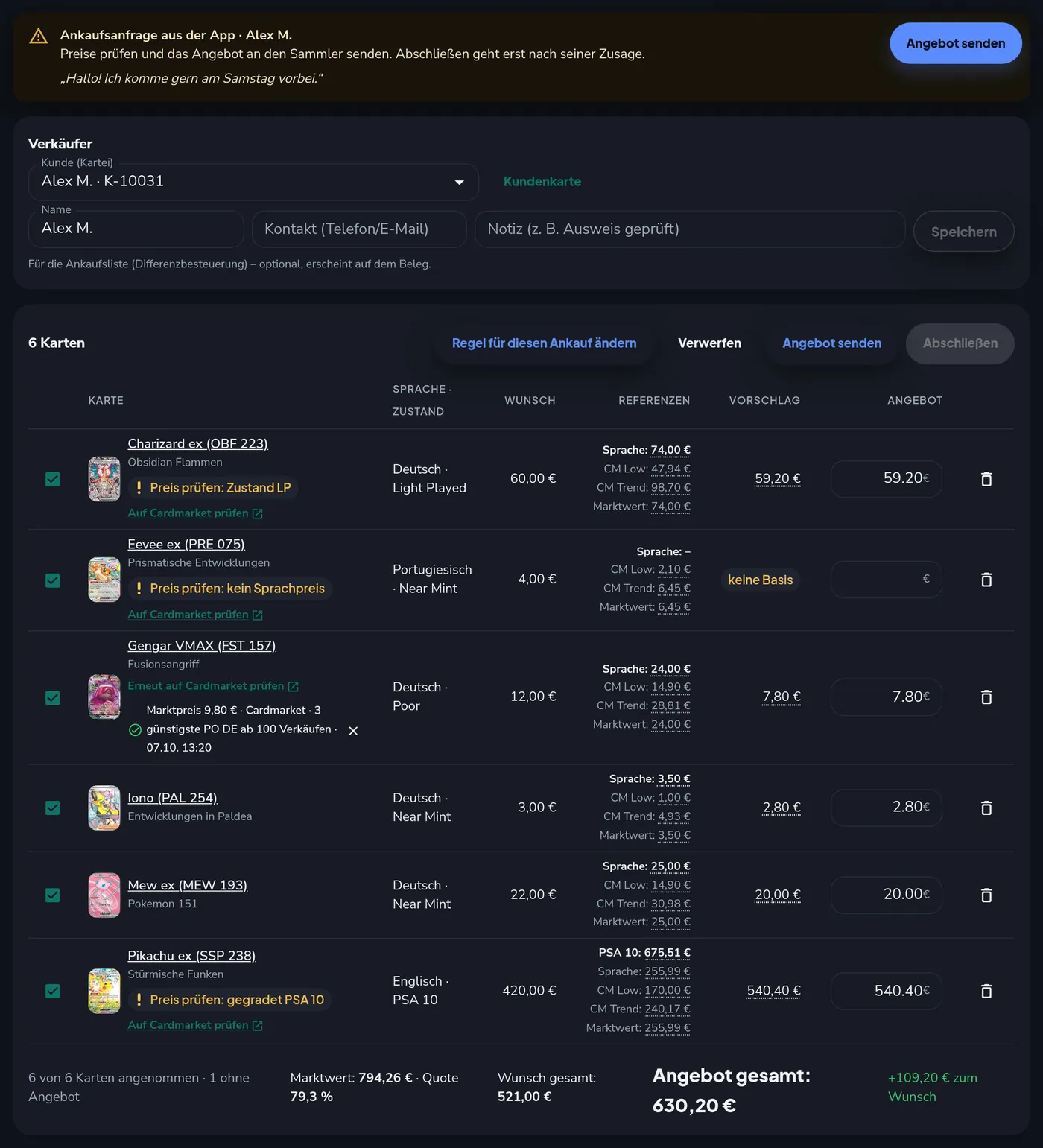This screenshot has width=1043, height=1148.
Task: Click trash icon for Gengar VMAX row
Action: coord(986,697)
